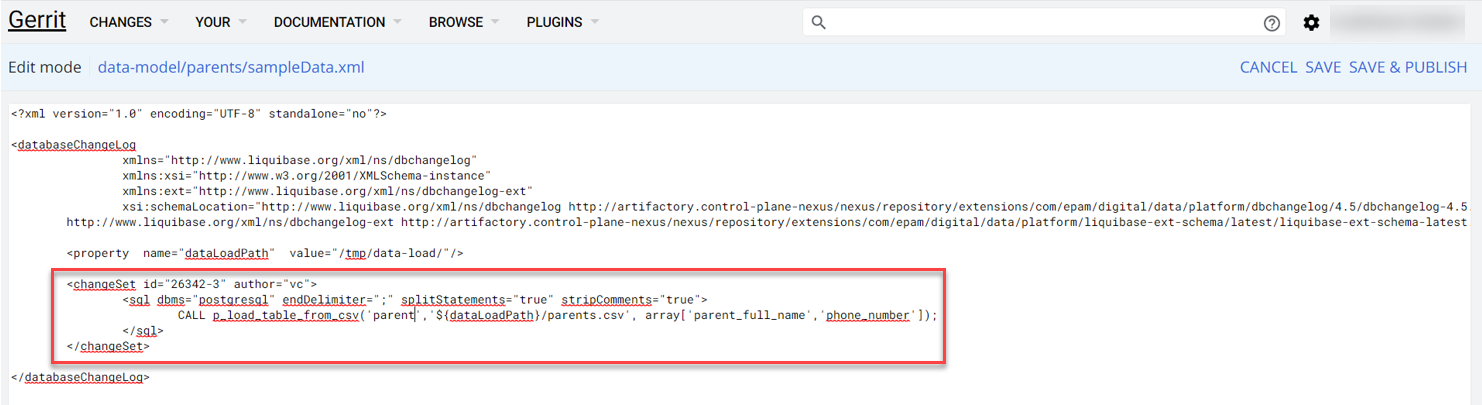Click 'parent_full_name' in the array argument
1482x405 pixels.
[x=752, y=315]
